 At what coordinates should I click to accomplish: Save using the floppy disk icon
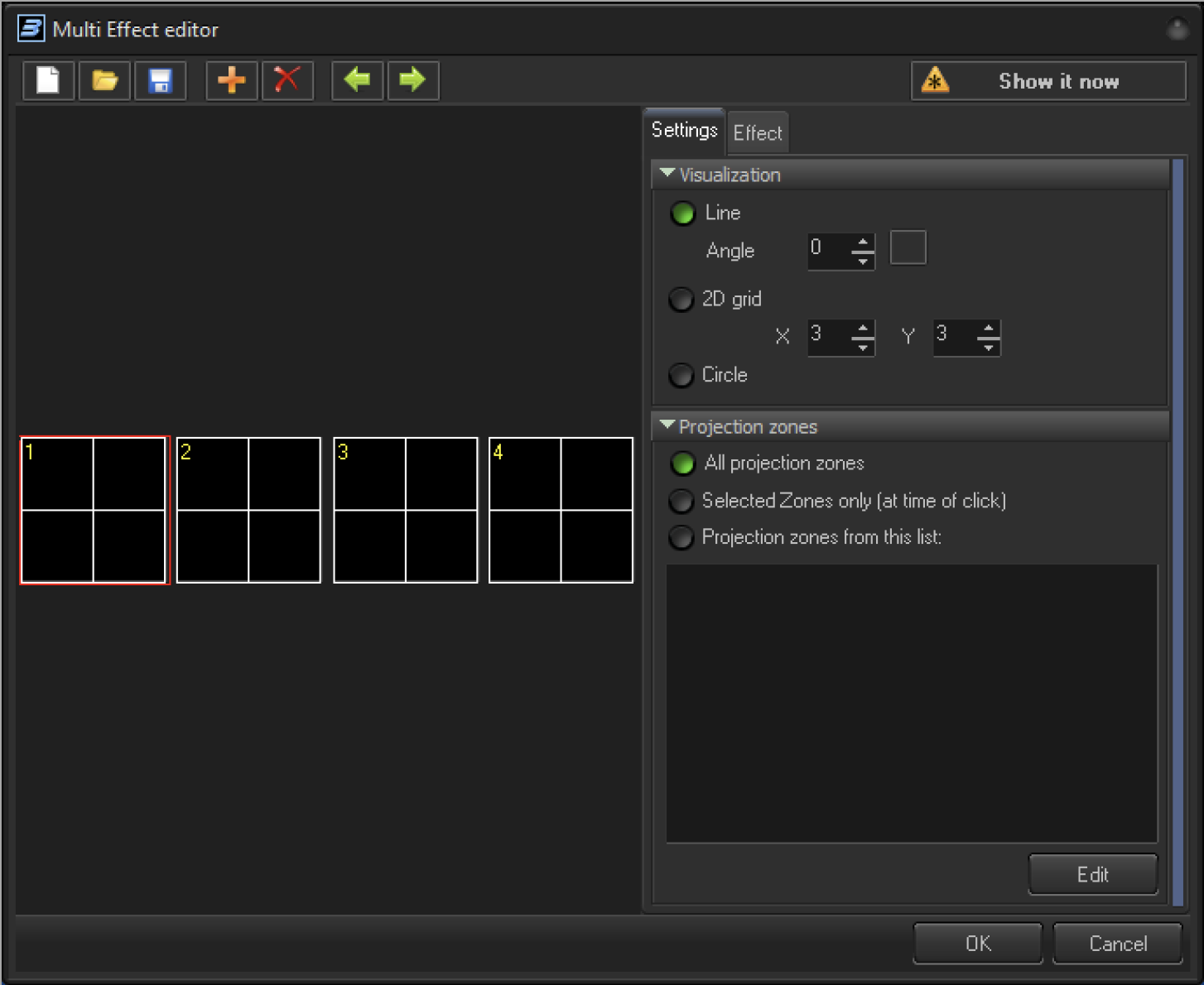tap(160, 80)
